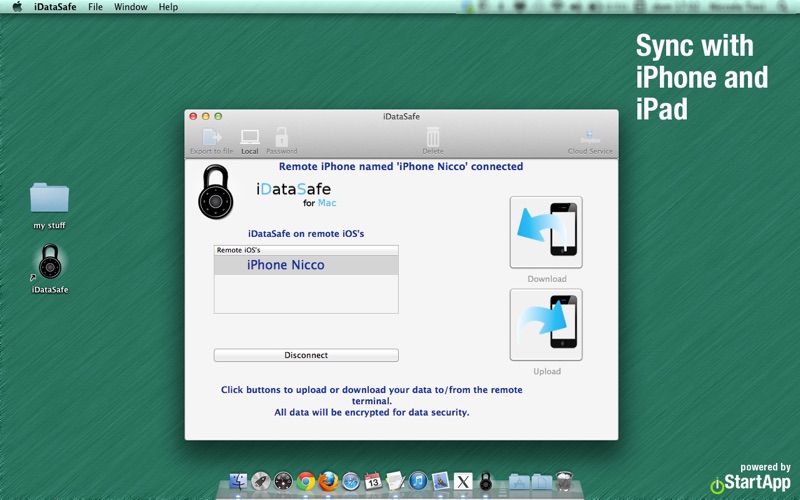Zoom iDataSafe window with green button
This screenshot has height=500, width=800.
pos(218,116)
